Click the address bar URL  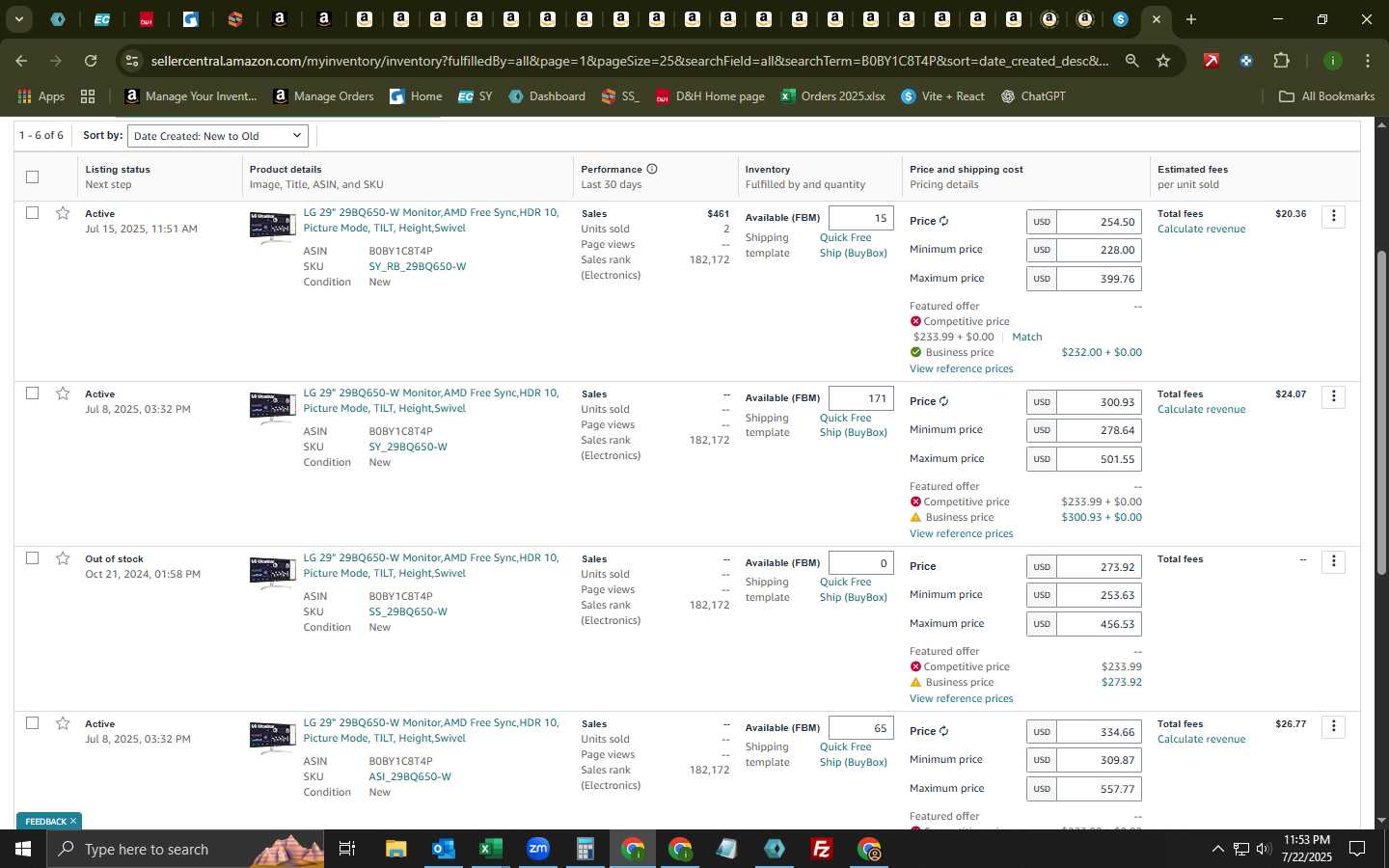(629, 61)
